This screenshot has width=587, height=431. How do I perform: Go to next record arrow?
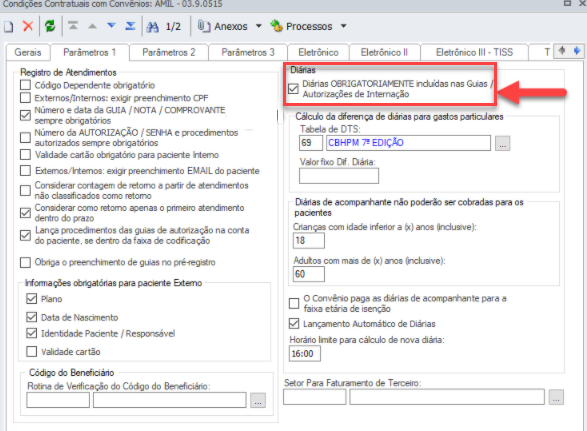tap(111, 26)
